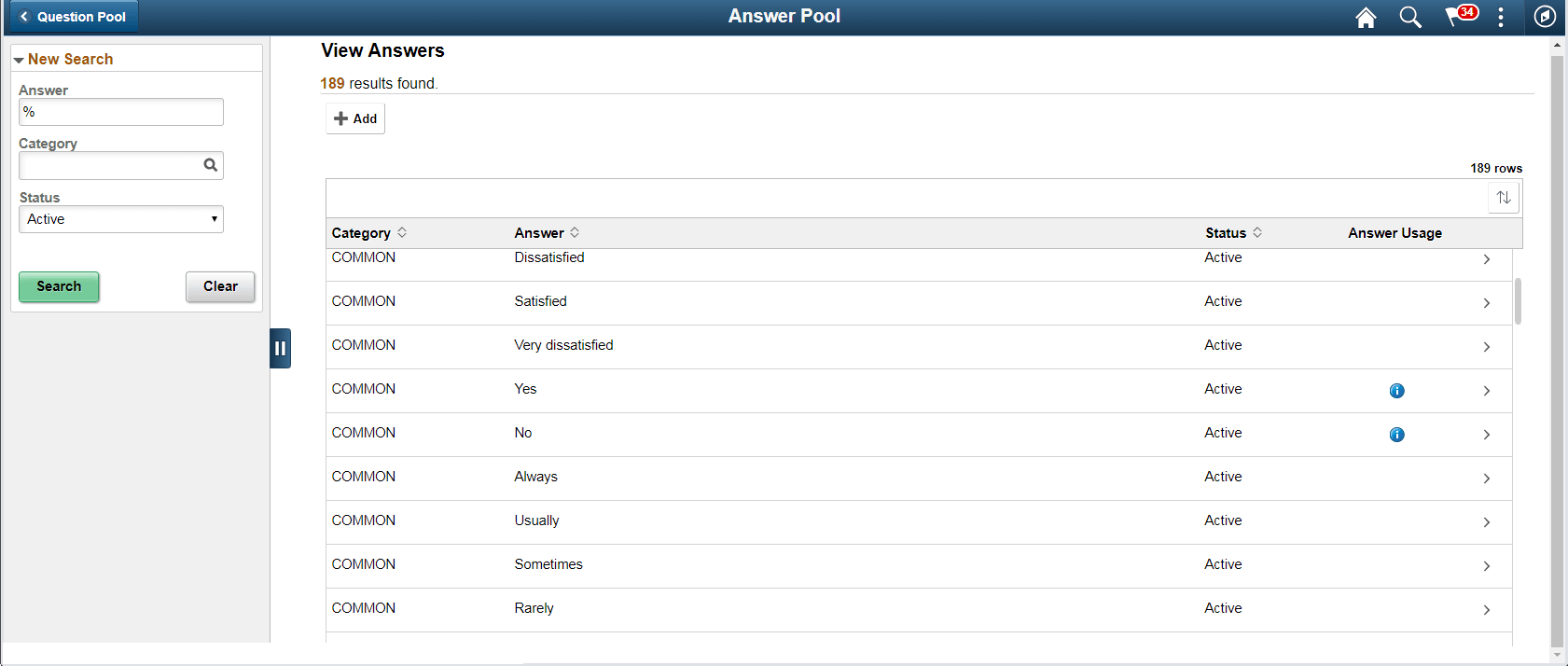1568x666 pixels.
Task: Expand details for the Dissatisfied answer row
Action: click(1487, 259)
